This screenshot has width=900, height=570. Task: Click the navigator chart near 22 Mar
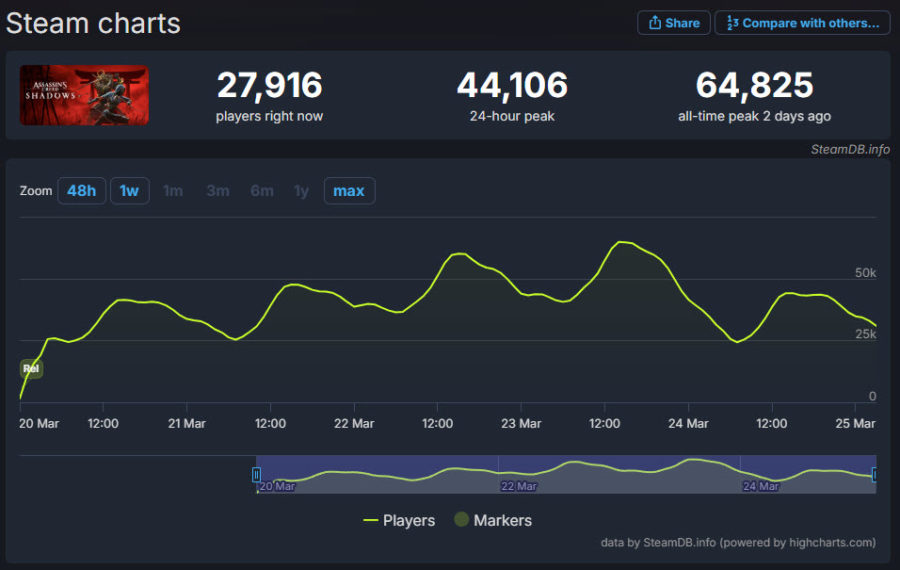[518, 486]
